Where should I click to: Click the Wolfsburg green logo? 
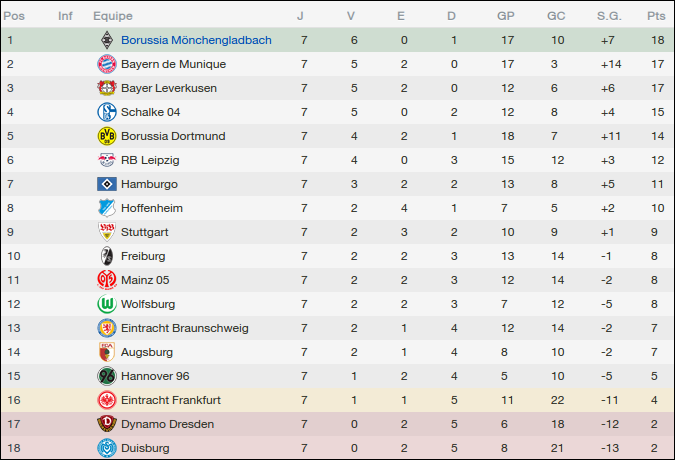[106, 304]
